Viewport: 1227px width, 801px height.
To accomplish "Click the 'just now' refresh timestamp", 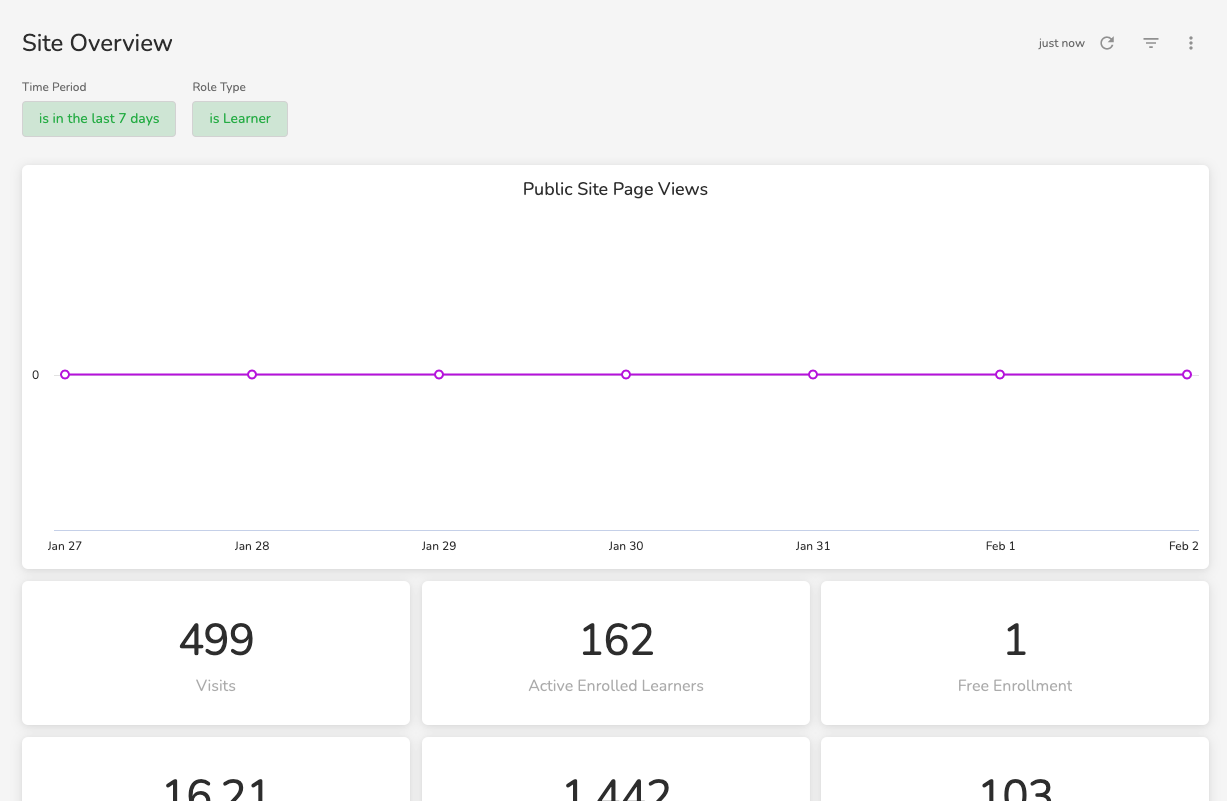I will 1061,44.
